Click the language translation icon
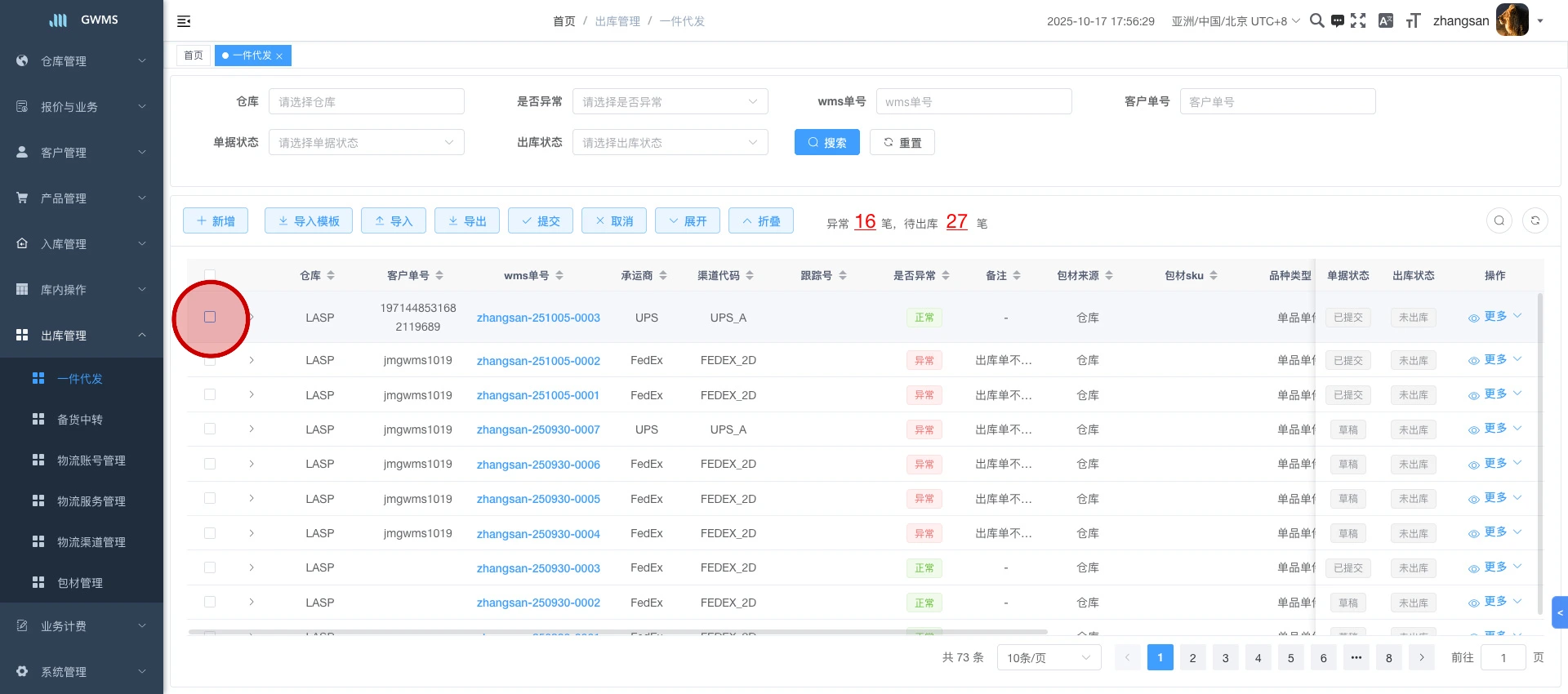Screen dimensions: 1568x694 (1386, 20)
